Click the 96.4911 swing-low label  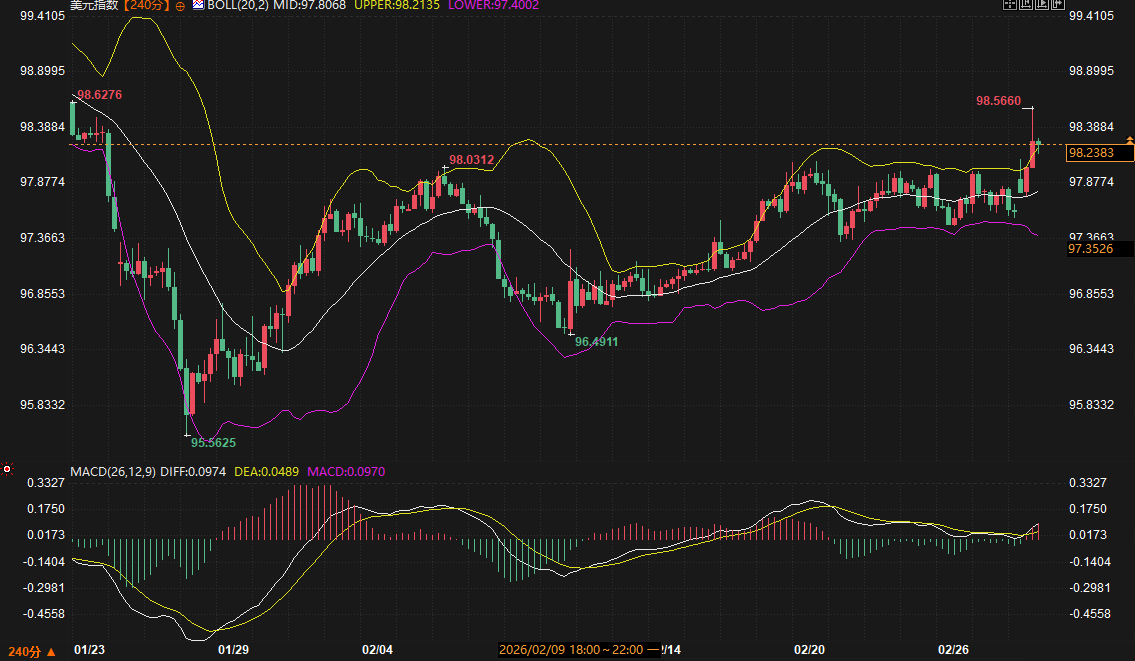pyautogui.click(x=596, y=342)
